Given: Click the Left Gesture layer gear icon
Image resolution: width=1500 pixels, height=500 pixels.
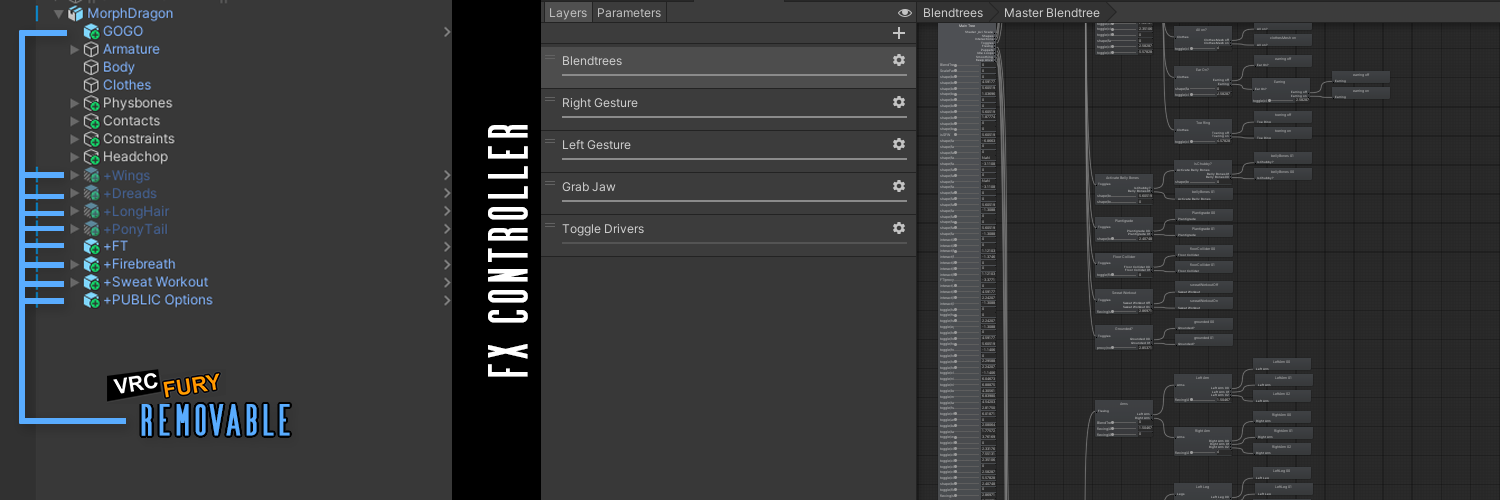Looking at the screenshot, I should pyautogui.click(x=898, y=144).
